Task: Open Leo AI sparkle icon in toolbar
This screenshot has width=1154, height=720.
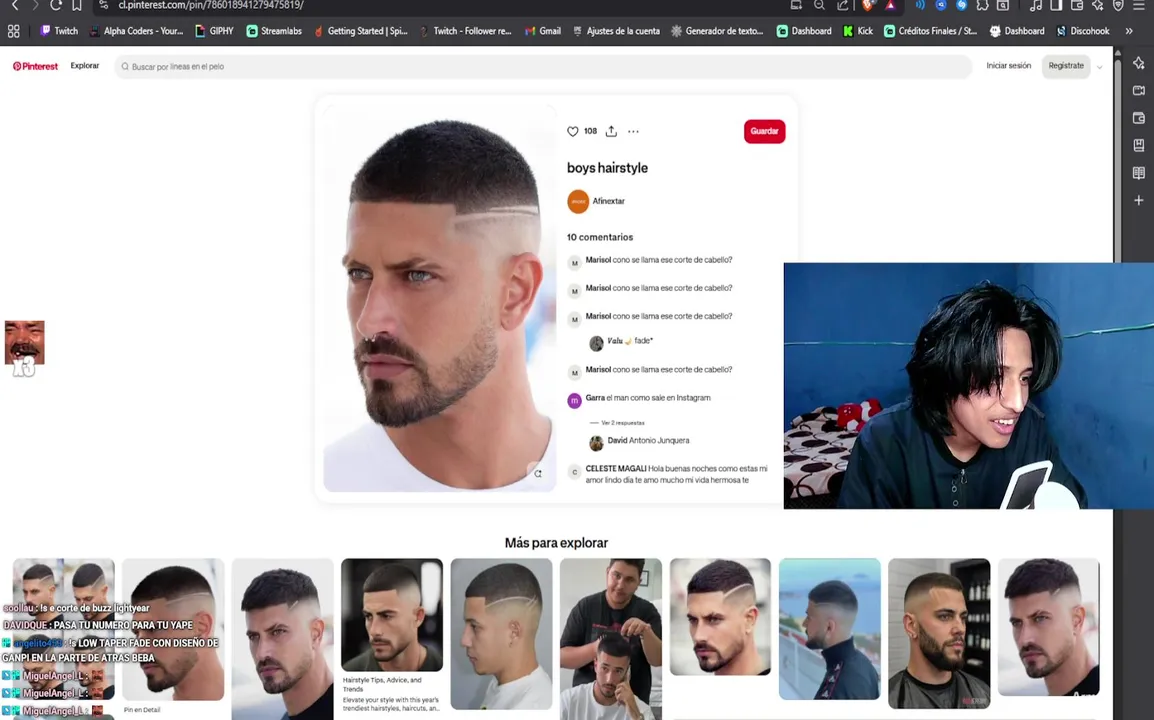Action: (1097, 5)
